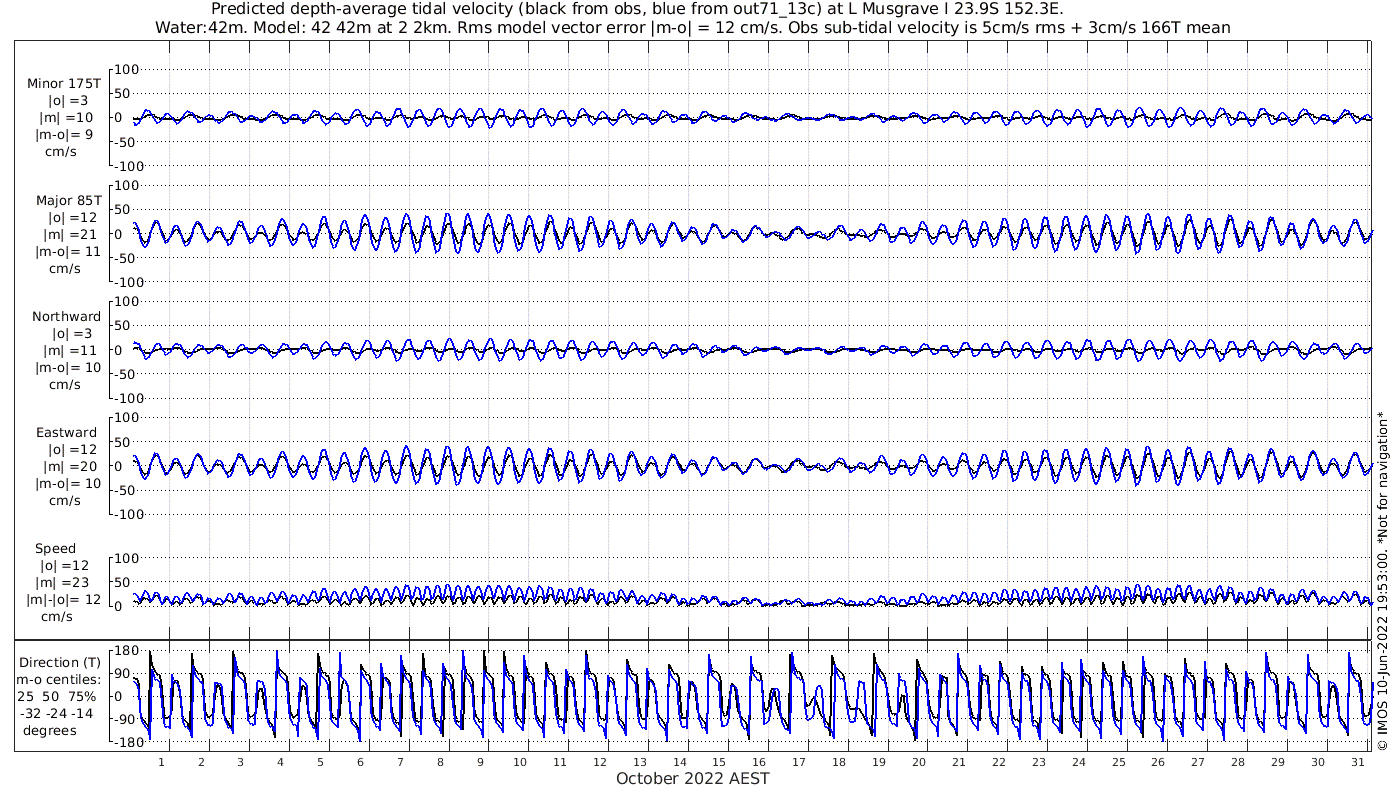Click day '23' on the date axis
This screenshot has height=800, width=1400.
(1039, 762)
